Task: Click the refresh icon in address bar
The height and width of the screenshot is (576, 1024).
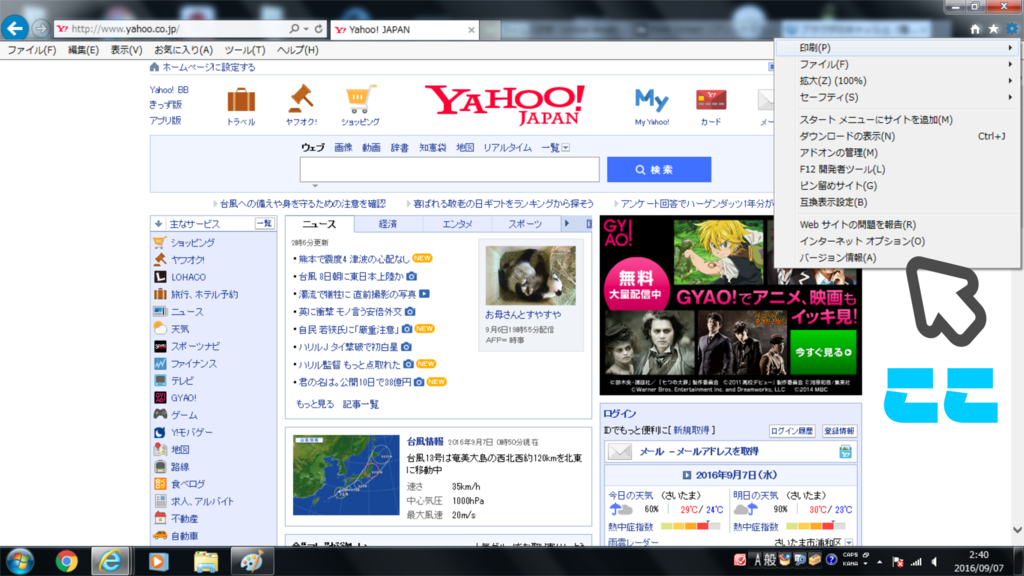Action: pos(319,29)
